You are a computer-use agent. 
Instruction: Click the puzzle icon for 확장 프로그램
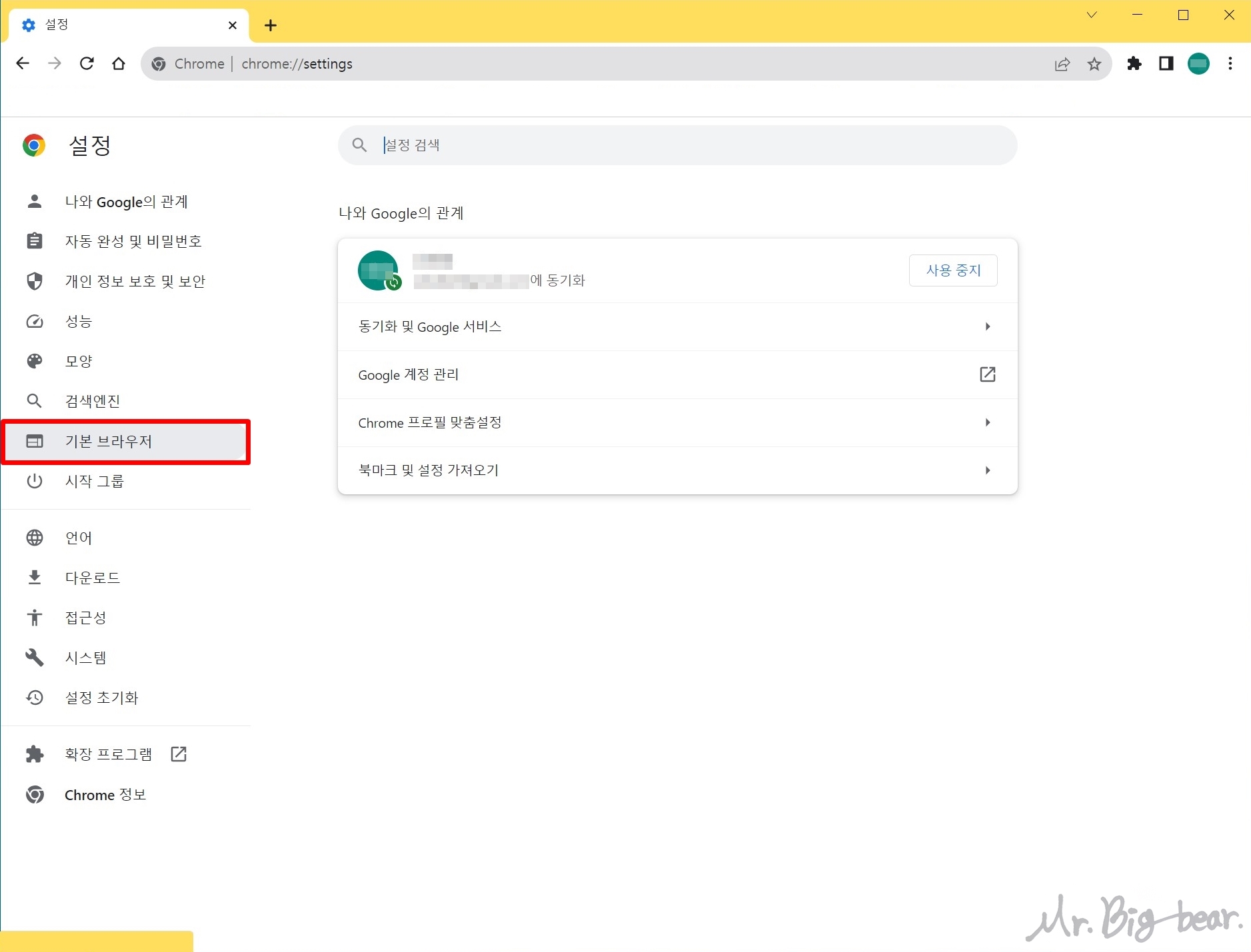click(35, 754)
